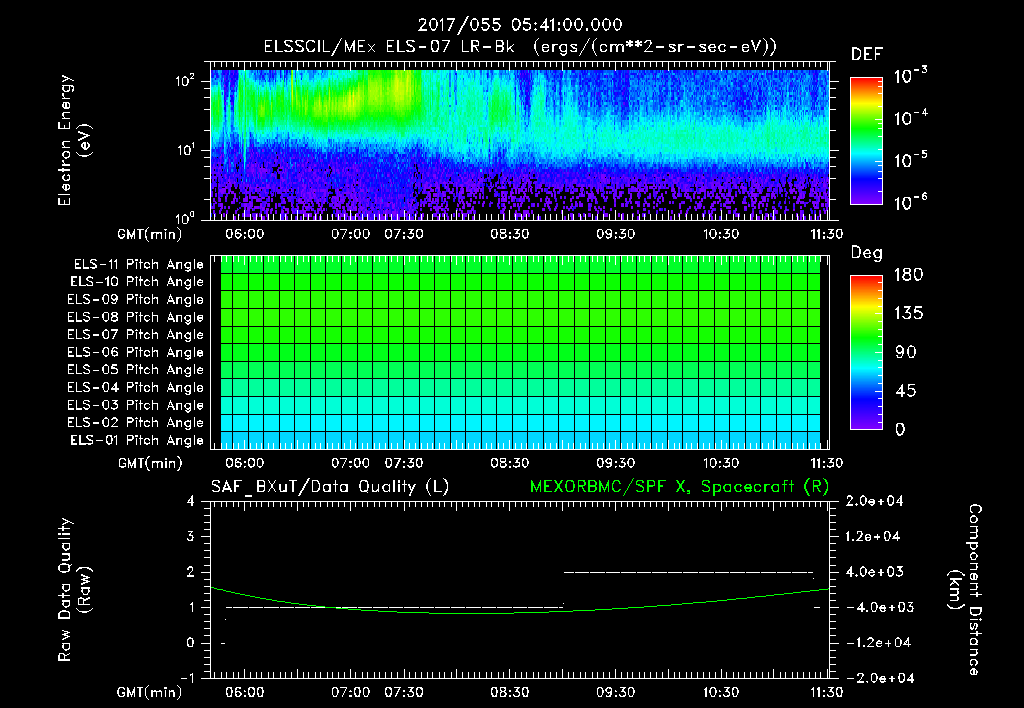This screenshot has width=1024, height=708.
Task: Click the Deg label above the color bar
Action: (867, 253)
